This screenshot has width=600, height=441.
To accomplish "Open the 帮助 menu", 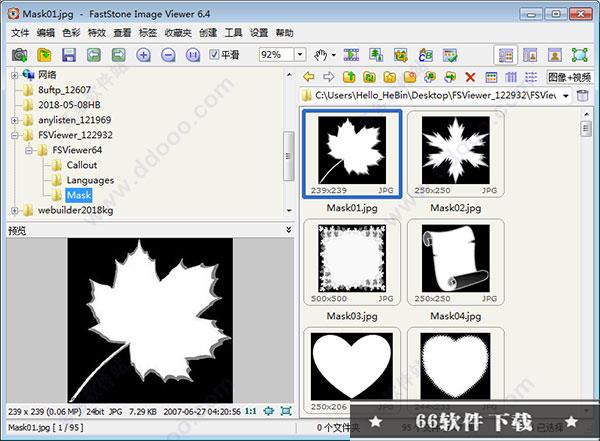I will coord(284,33).
